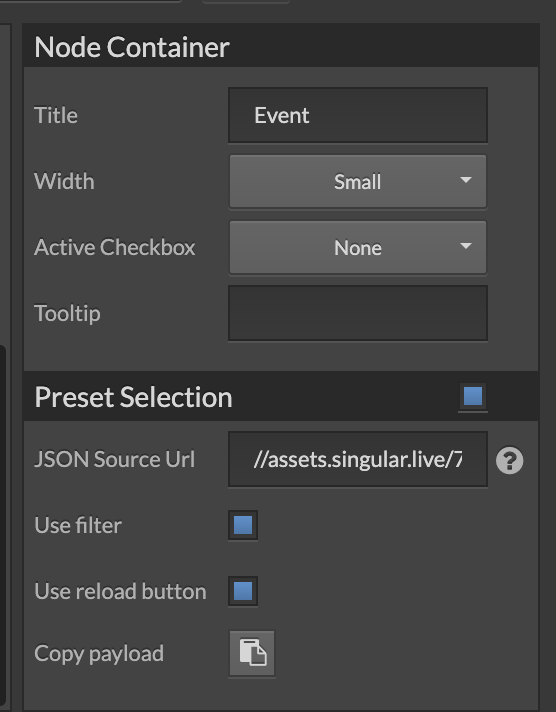Open the Active Checkbox dropdown showing None

pos(358,247)
